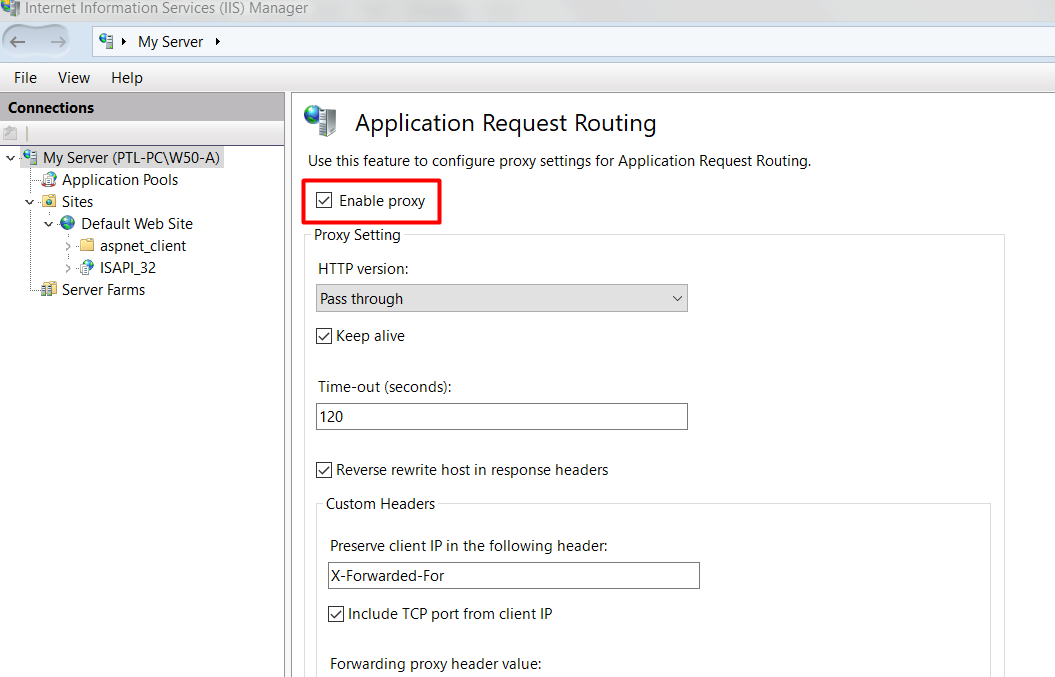Image resolution: width=1055 pixels, height=677 pixels.
Task: Collapse the Default Web Site node
Action: [48, 224]
